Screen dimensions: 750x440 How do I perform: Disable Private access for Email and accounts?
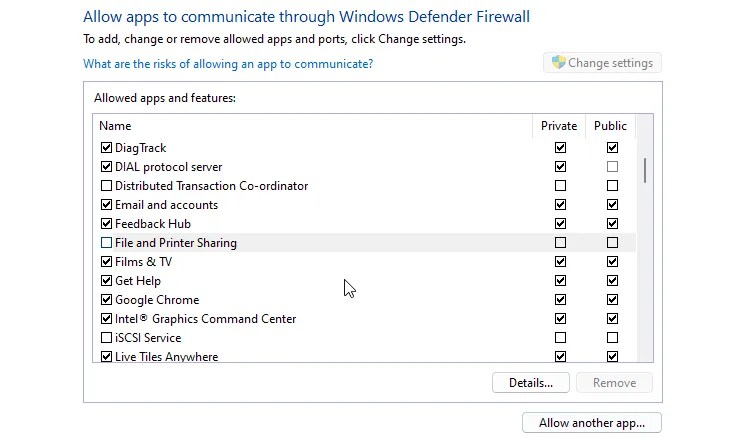click(x=560, y=205)
